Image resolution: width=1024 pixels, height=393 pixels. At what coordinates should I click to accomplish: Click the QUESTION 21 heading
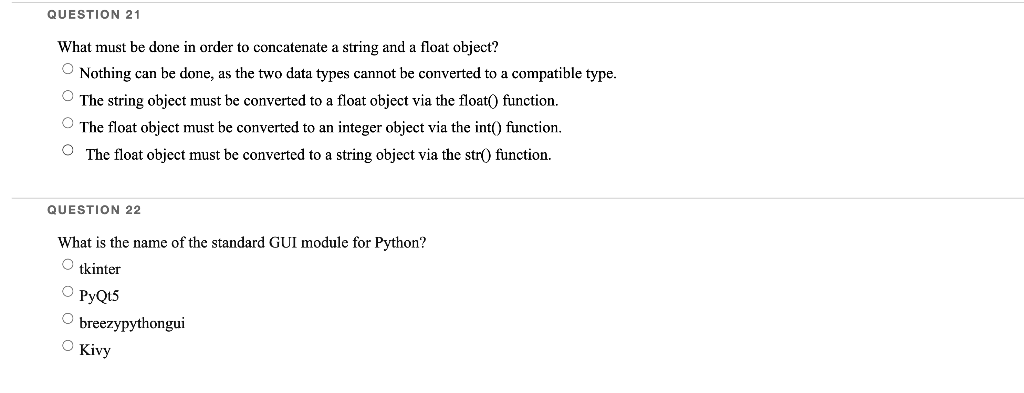click(x=94, y=14)
